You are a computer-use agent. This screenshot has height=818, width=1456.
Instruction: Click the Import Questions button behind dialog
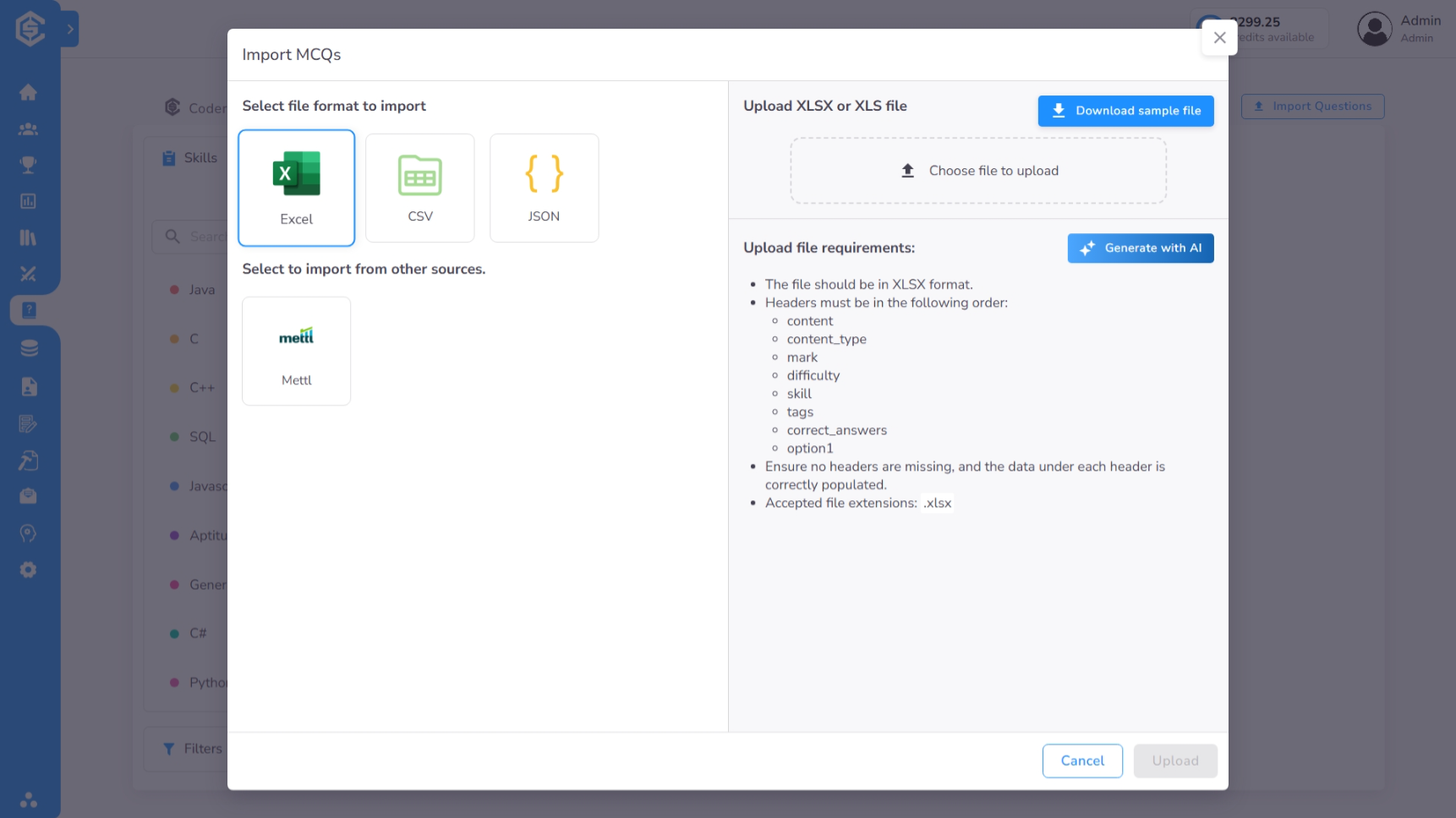pyautogui.click(x=1312, y=106)
